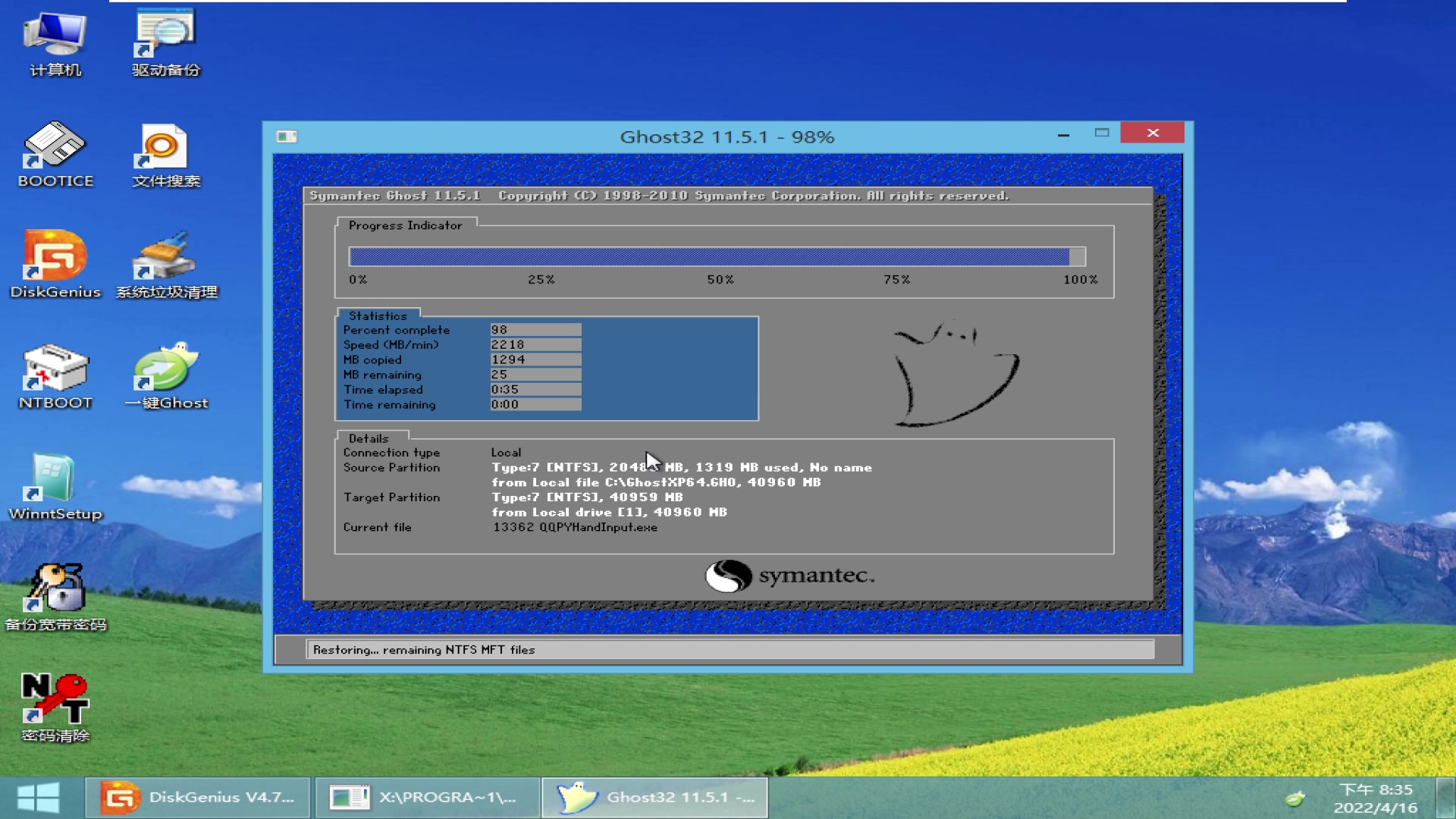Image resolution: width=1456 pixels, height=819 pixels.
Task: Maximize the Ghost32 window
Action: coord(1102,133)
